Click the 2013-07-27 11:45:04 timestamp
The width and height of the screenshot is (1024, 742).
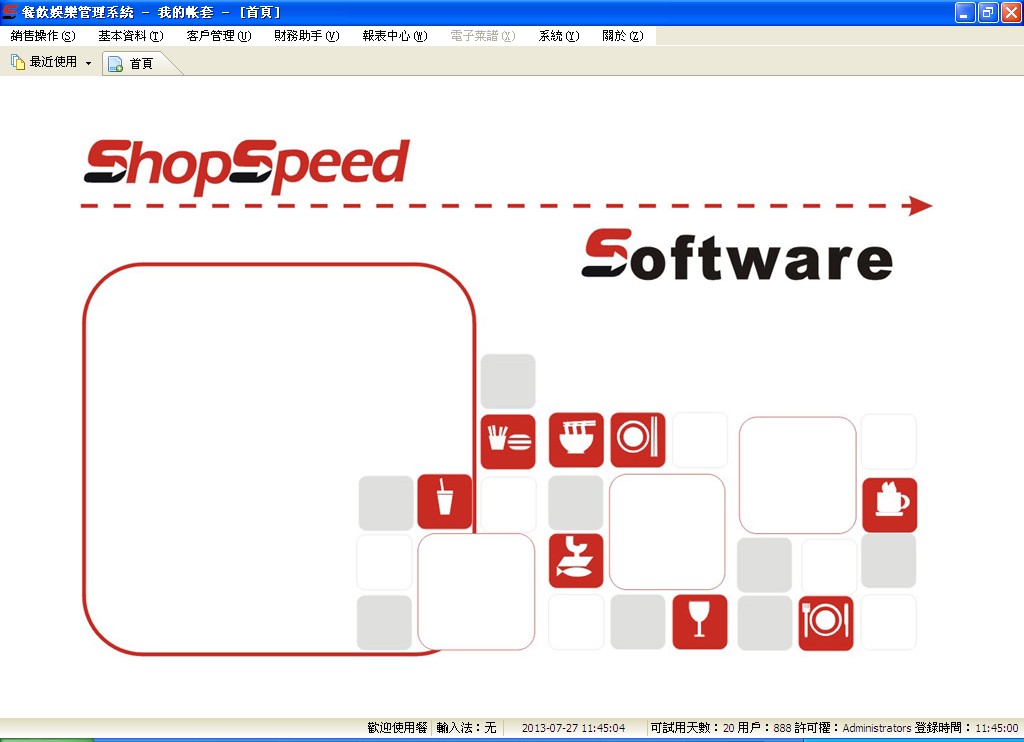pyautogui.click(x=573, y=728)
